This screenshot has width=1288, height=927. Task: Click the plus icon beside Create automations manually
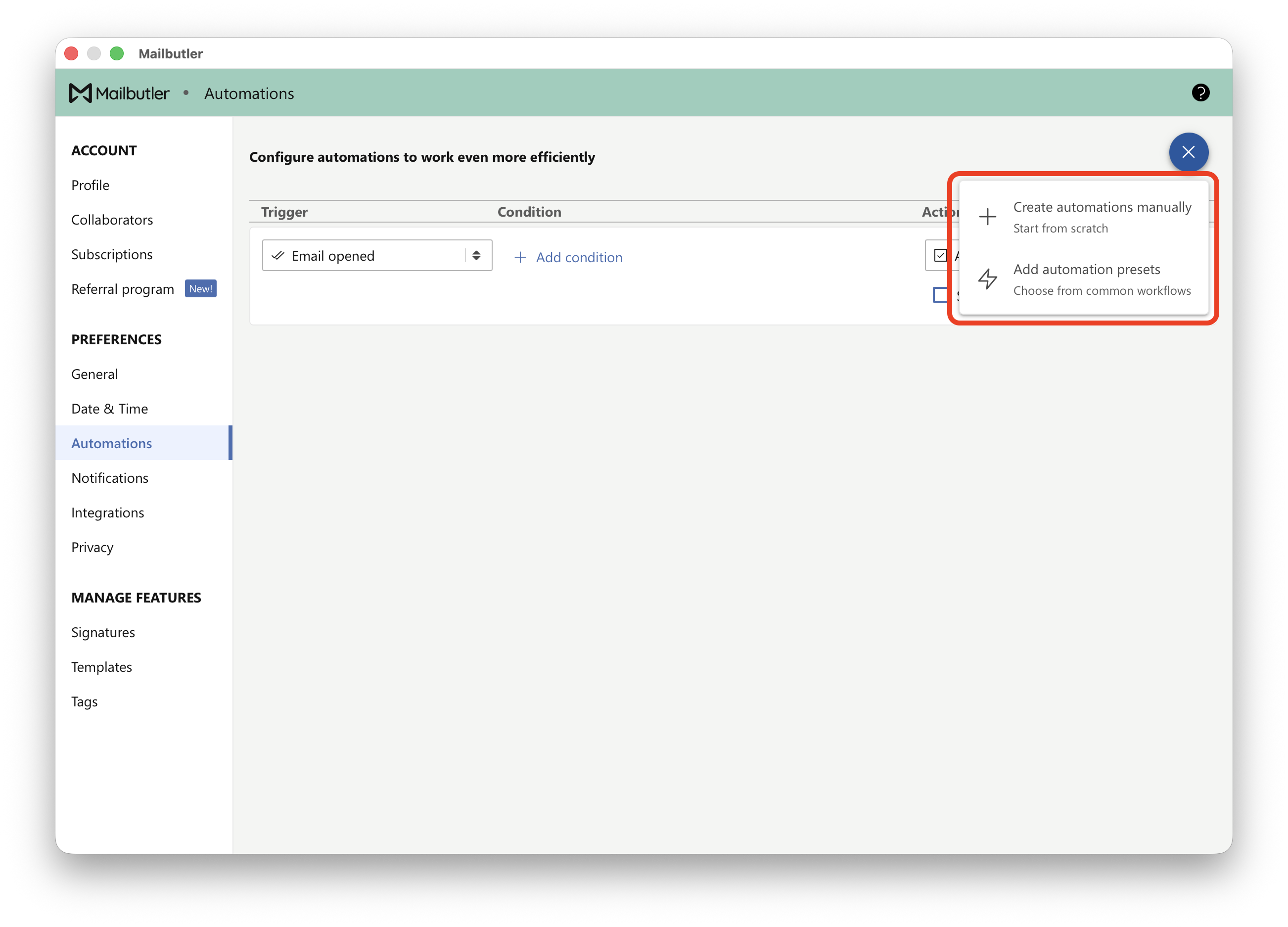coord(988,217)
